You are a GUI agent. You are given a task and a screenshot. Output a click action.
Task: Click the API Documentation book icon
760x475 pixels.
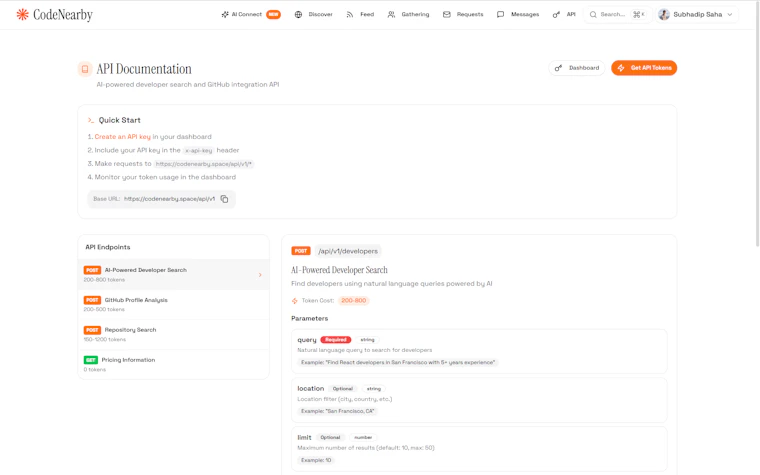coord(85,69)
